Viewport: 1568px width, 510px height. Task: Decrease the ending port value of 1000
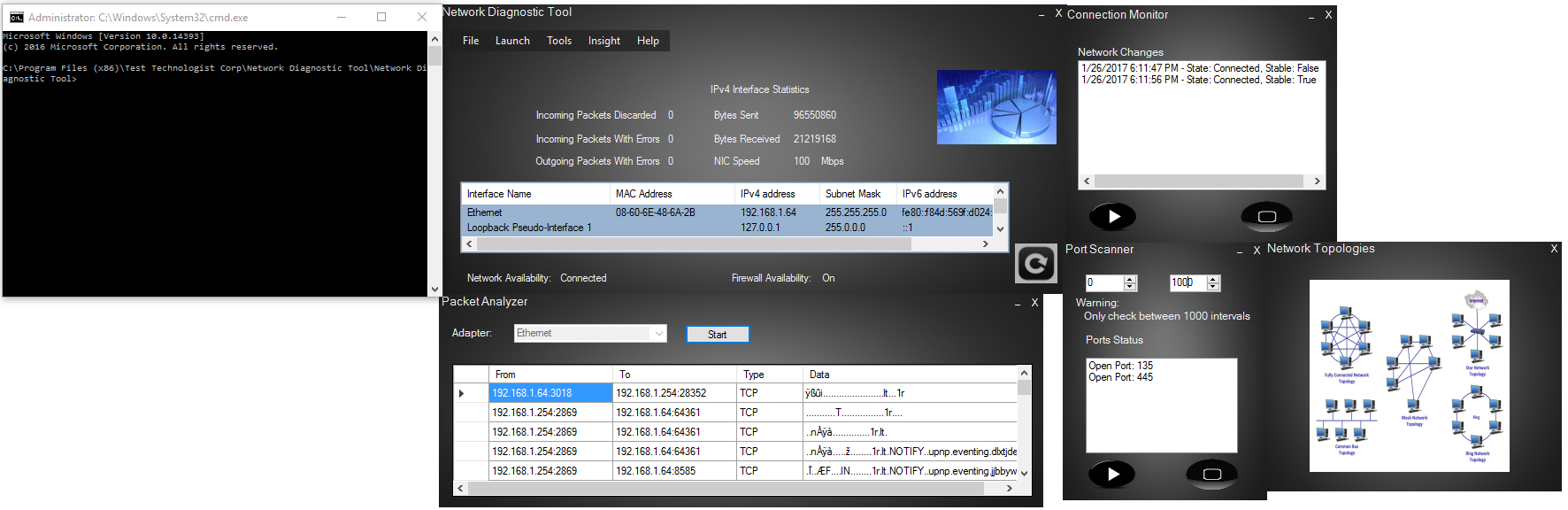click(1213, 287)
